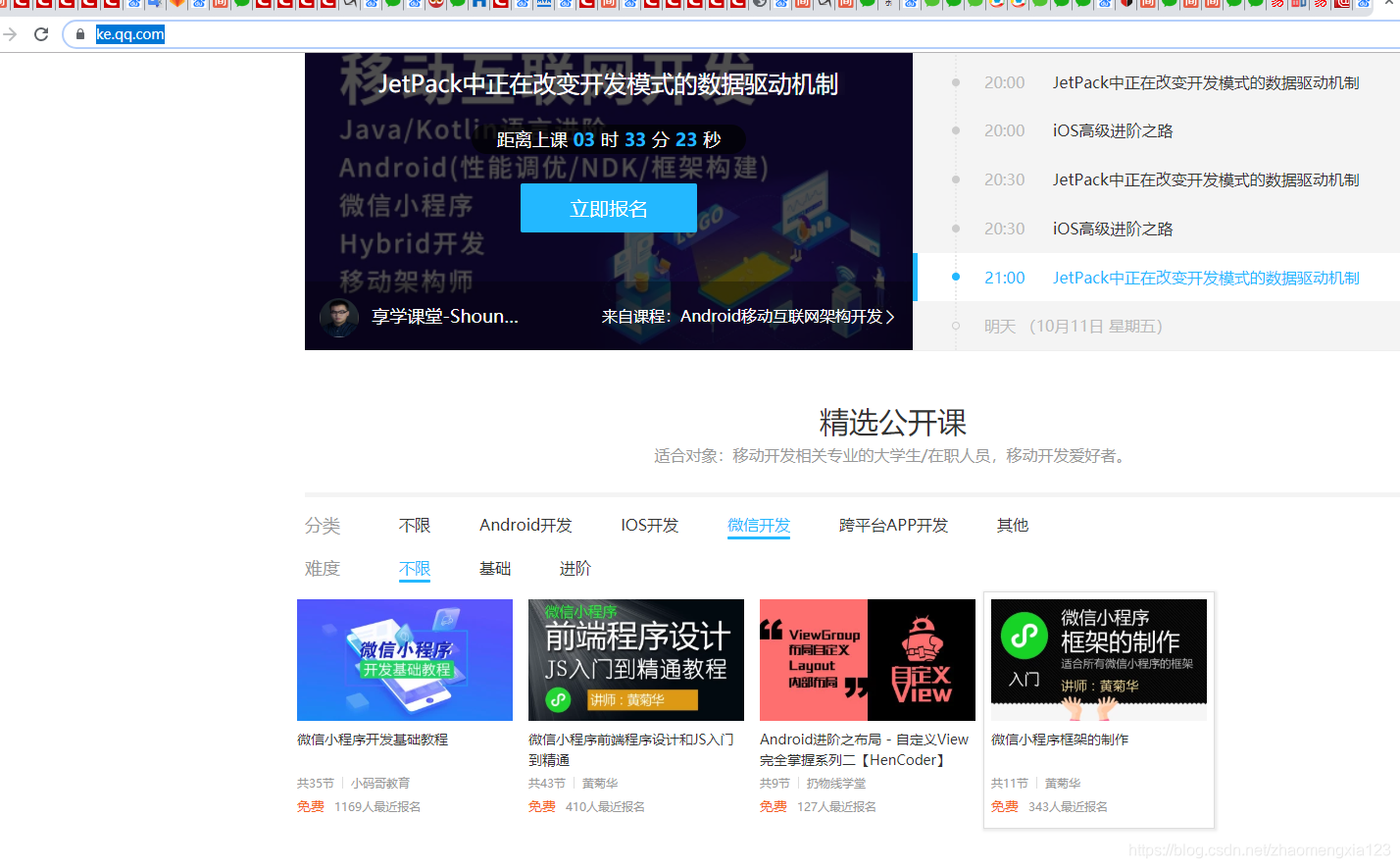
Task: Open the 享学课堂 teacher avatar
Action: tap(339, 317)
